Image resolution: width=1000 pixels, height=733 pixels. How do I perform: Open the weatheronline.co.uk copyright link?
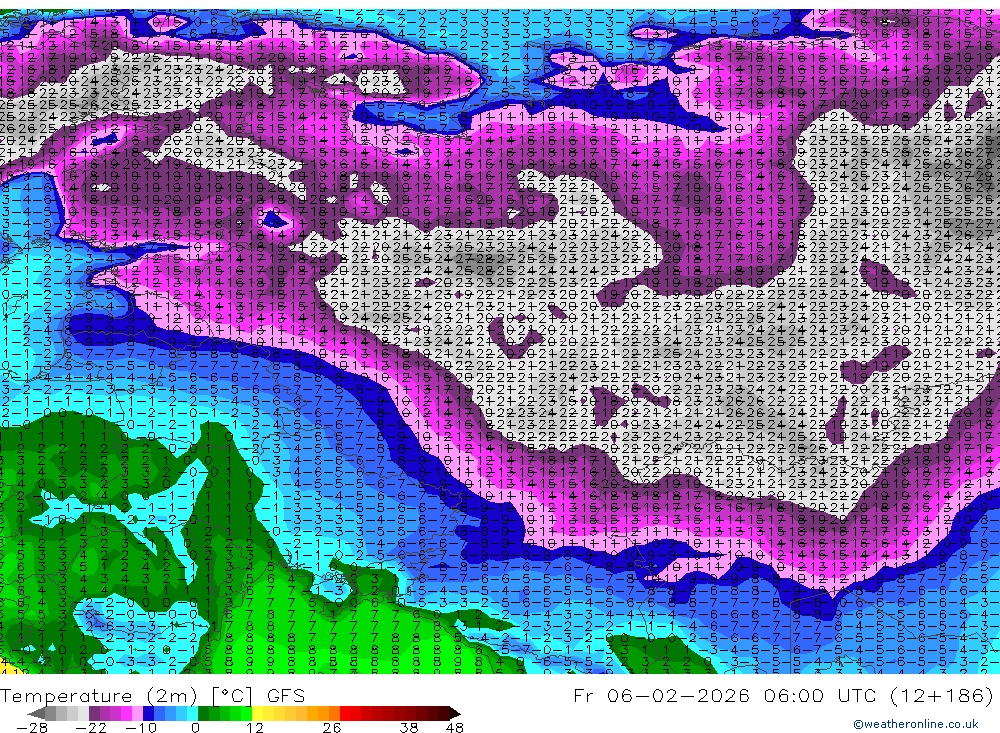915,724
